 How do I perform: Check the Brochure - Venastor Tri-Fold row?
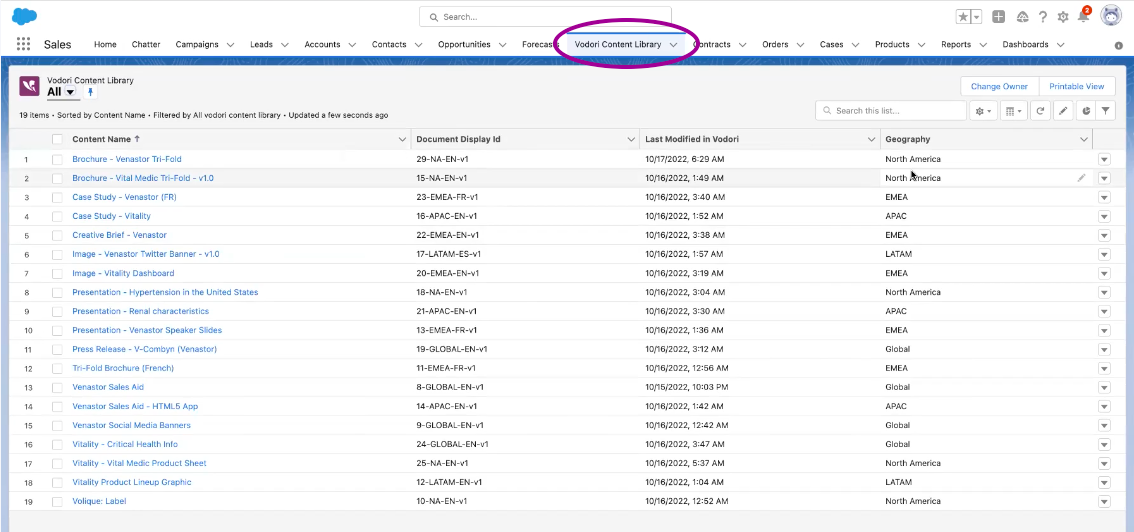pos(57,159)
